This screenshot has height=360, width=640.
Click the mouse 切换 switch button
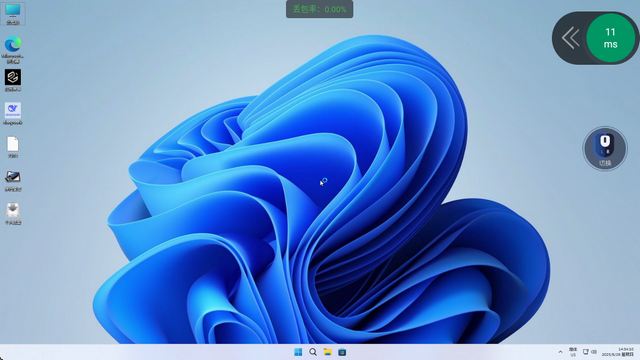pos(605,149)
